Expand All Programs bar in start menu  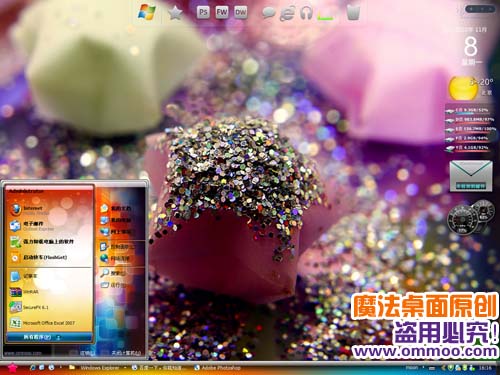pyautogui.click(x=49, y=337)
